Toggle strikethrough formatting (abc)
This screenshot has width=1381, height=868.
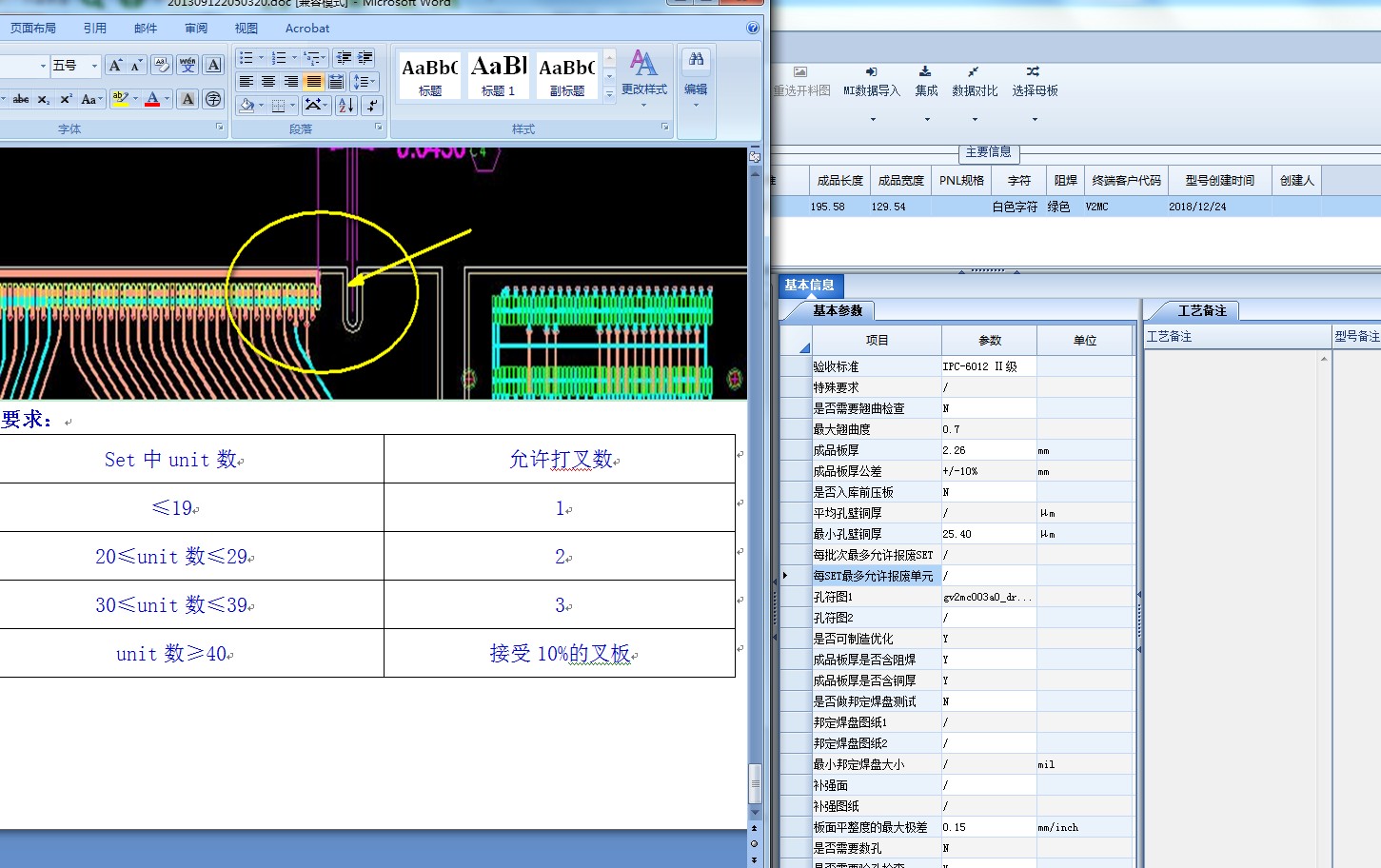[21, 99]
